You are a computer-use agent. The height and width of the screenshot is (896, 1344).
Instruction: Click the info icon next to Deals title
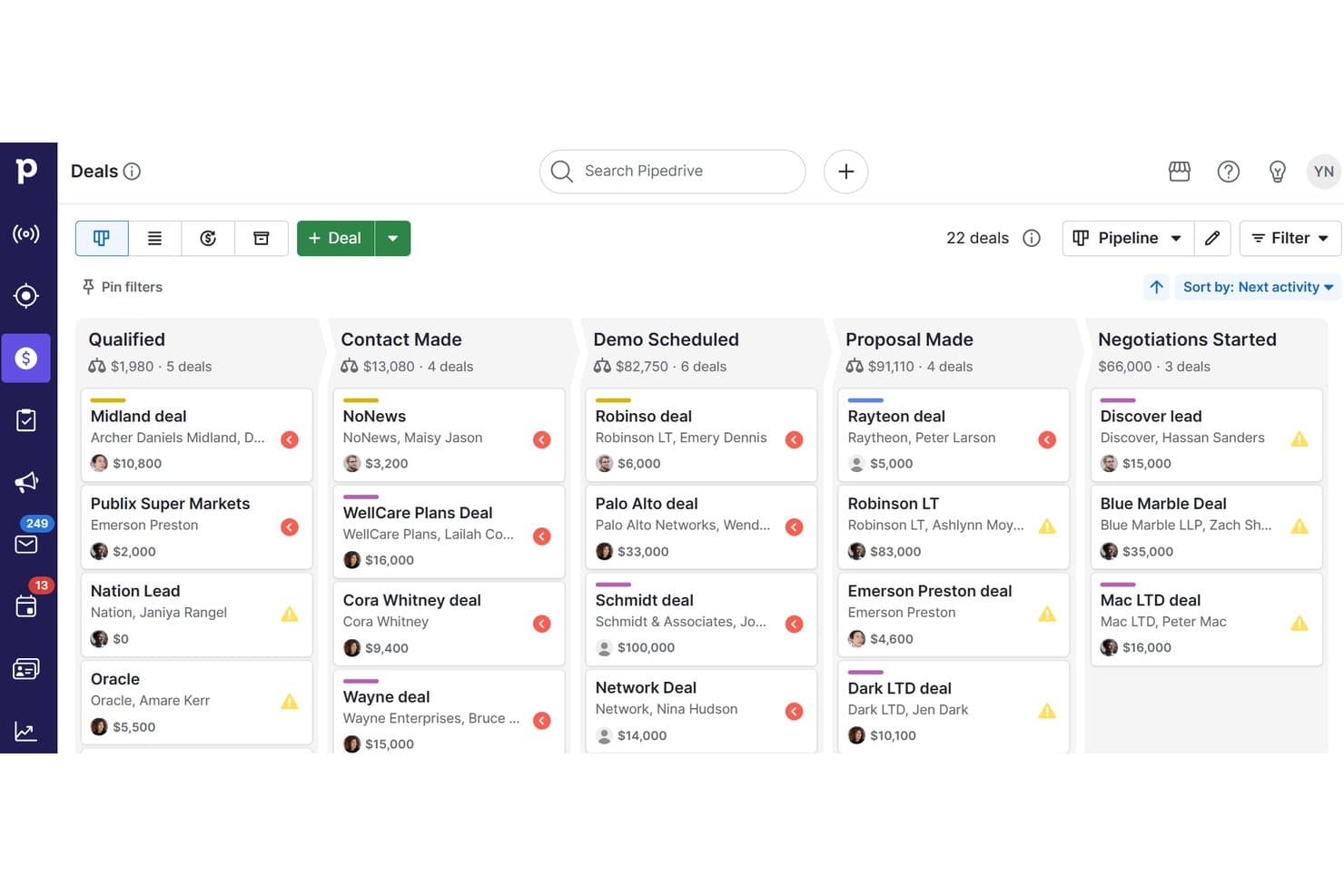click(x=132, y=171)
